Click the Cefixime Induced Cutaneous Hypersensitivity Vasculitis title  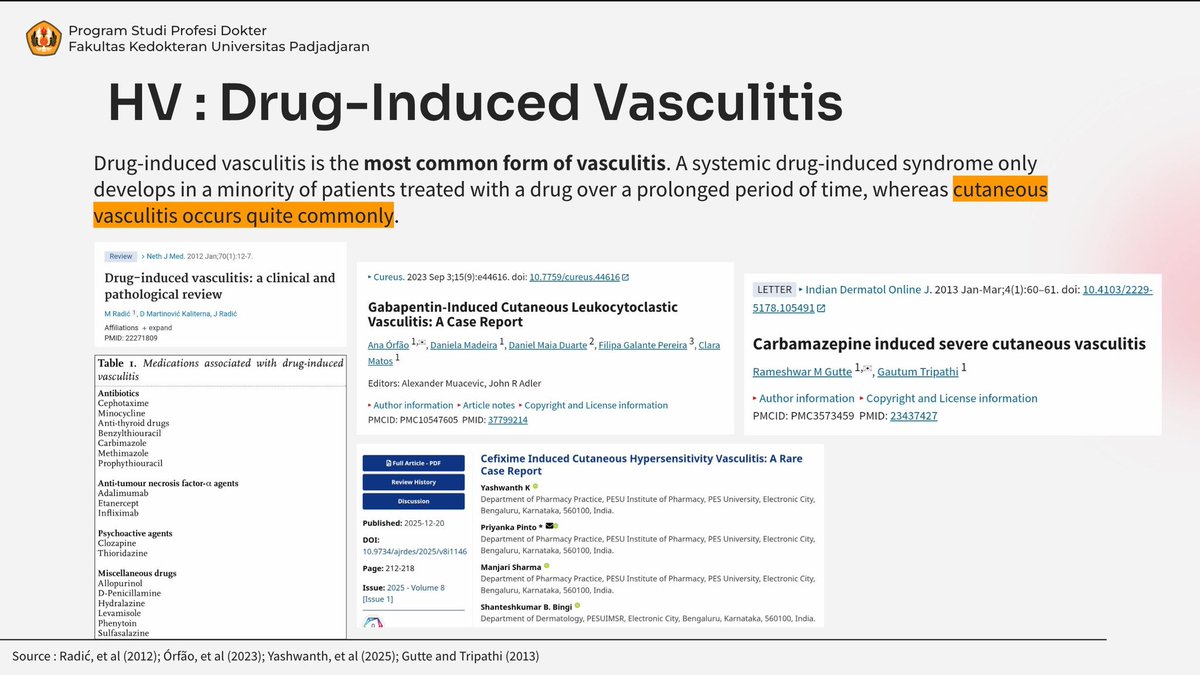point(641,464)
